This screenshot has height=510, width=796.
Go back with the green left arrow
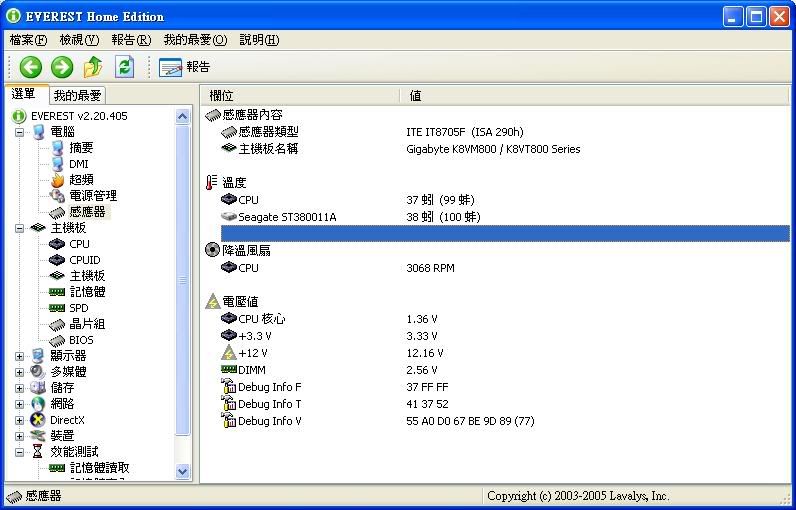pos(30,67)
